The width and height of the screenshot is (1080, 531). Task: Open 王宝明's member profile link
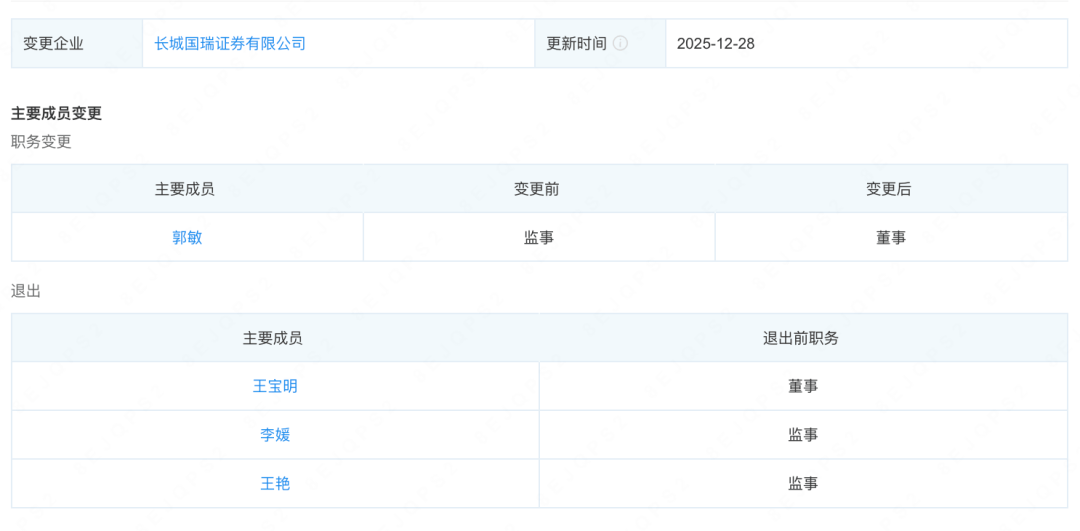click(x=276, y=386)
